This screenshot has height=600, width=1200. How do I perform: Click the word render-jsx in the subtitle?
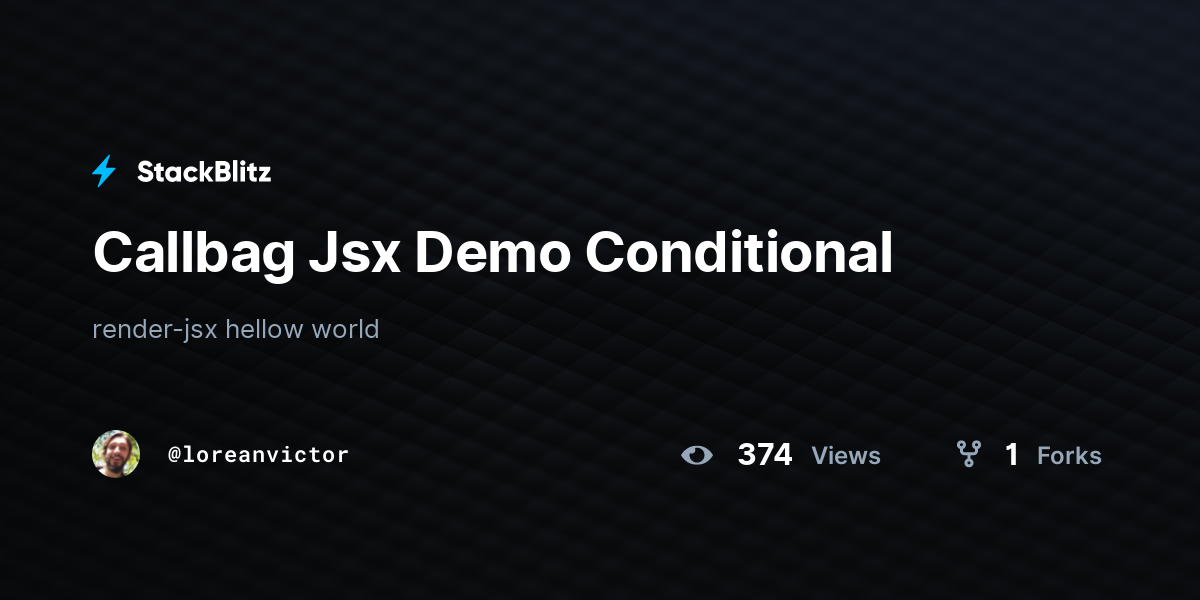(x=155, y=330)
